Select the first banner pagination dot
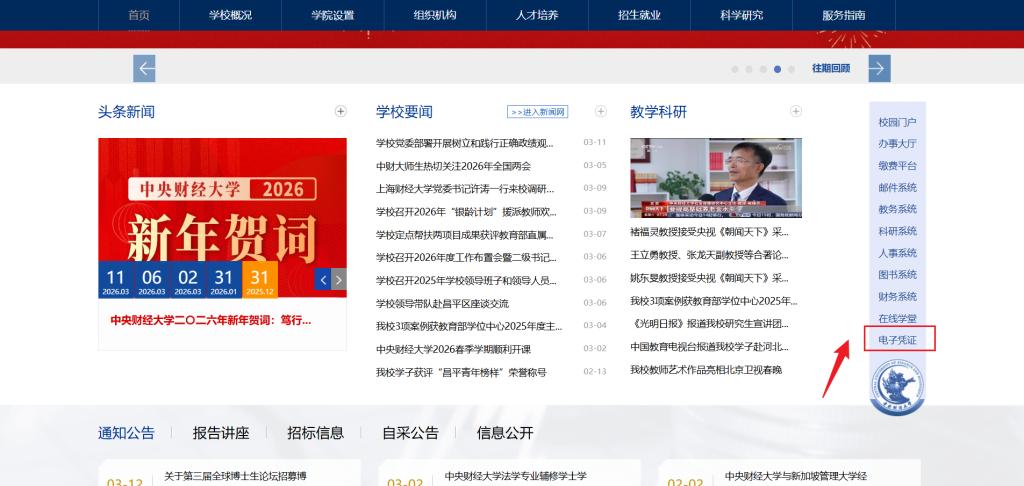Screen dimensions: 1024x486 click(735, 69)
